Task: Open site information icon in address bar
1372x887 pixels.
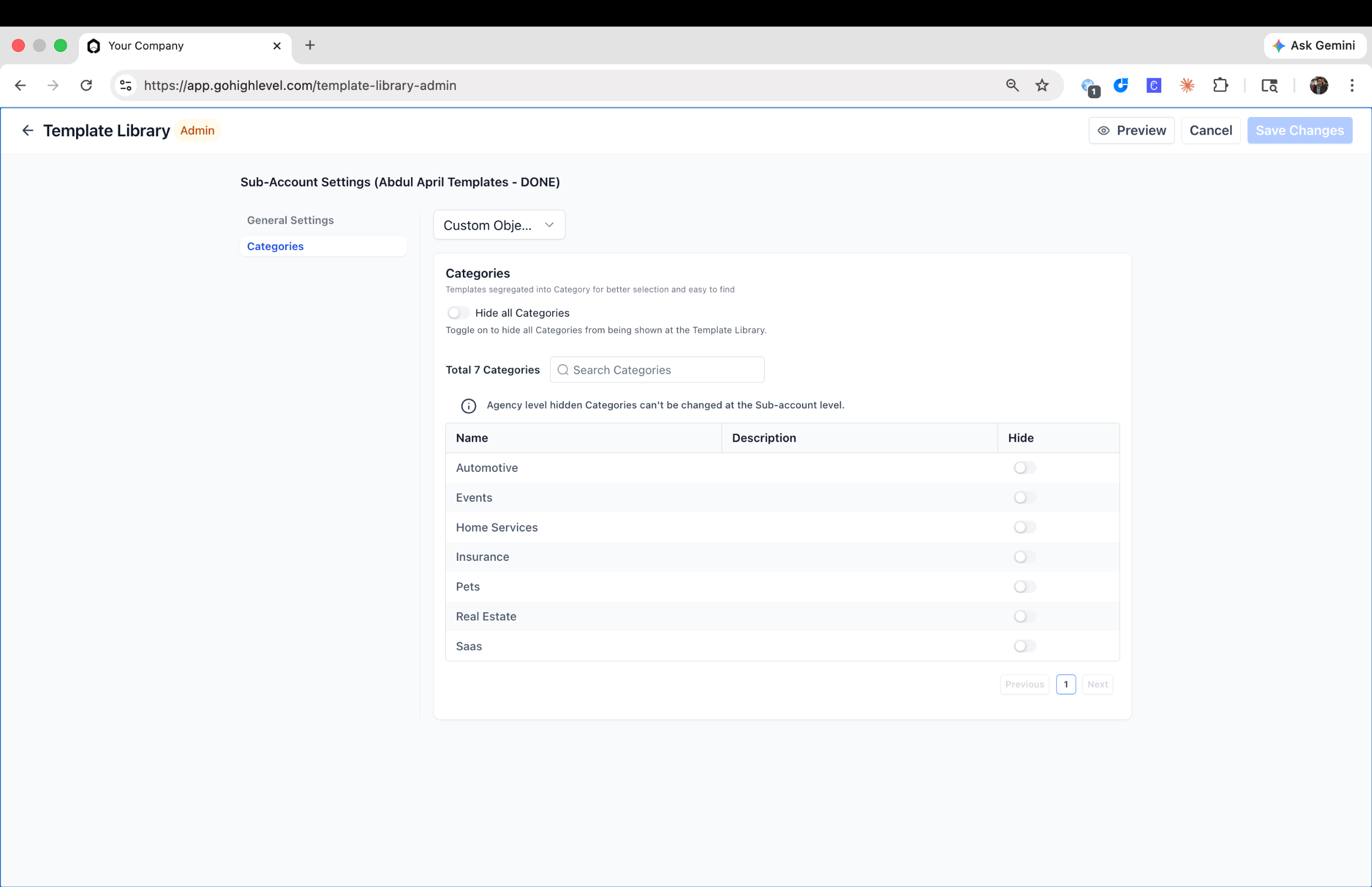Action: tap(125, 86)
